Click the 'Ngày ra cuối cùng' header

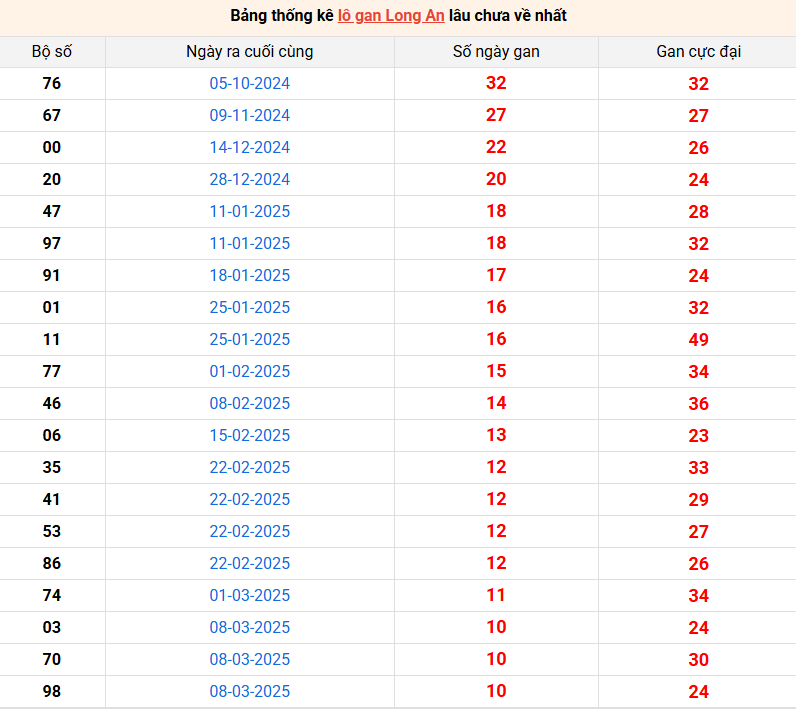tap(250, 52)
